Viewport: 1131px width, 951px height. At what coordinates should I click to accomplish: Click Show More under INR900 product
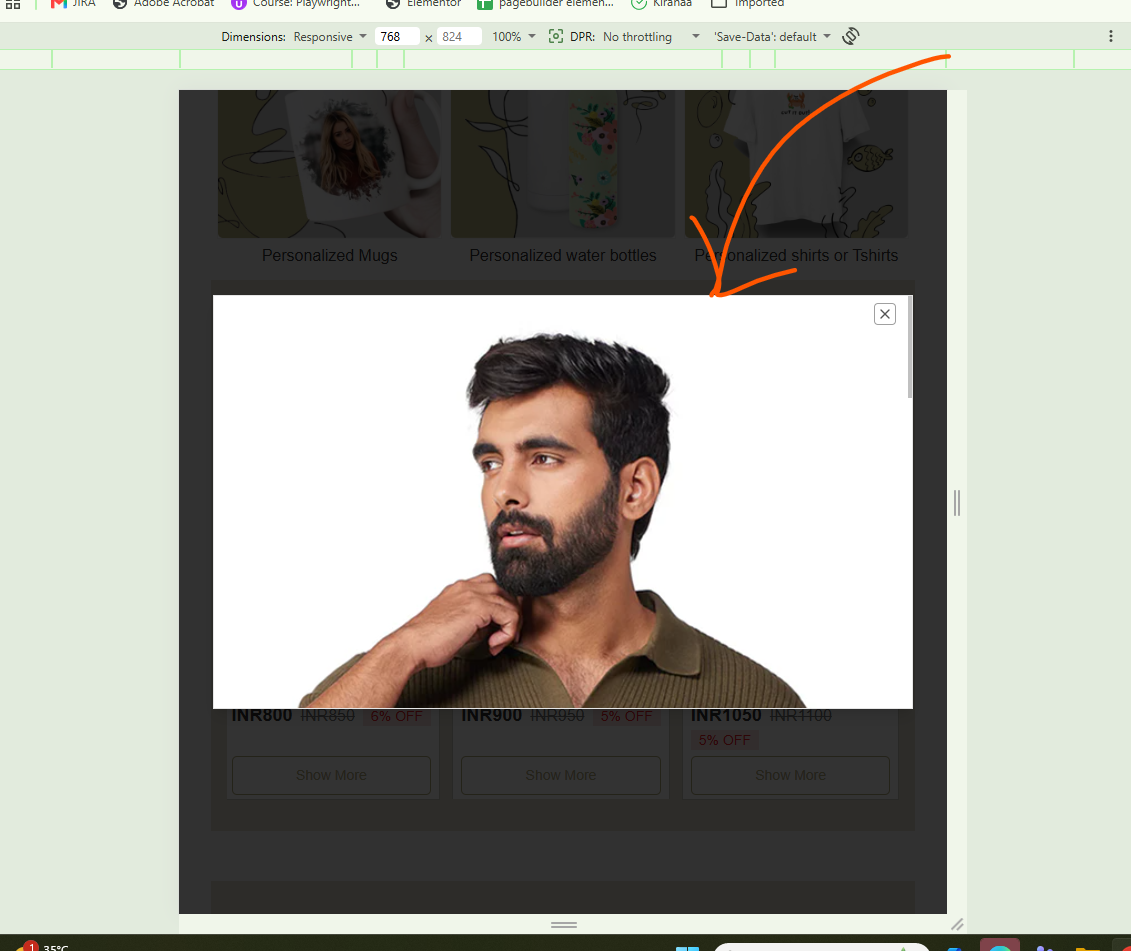point(560,775)
